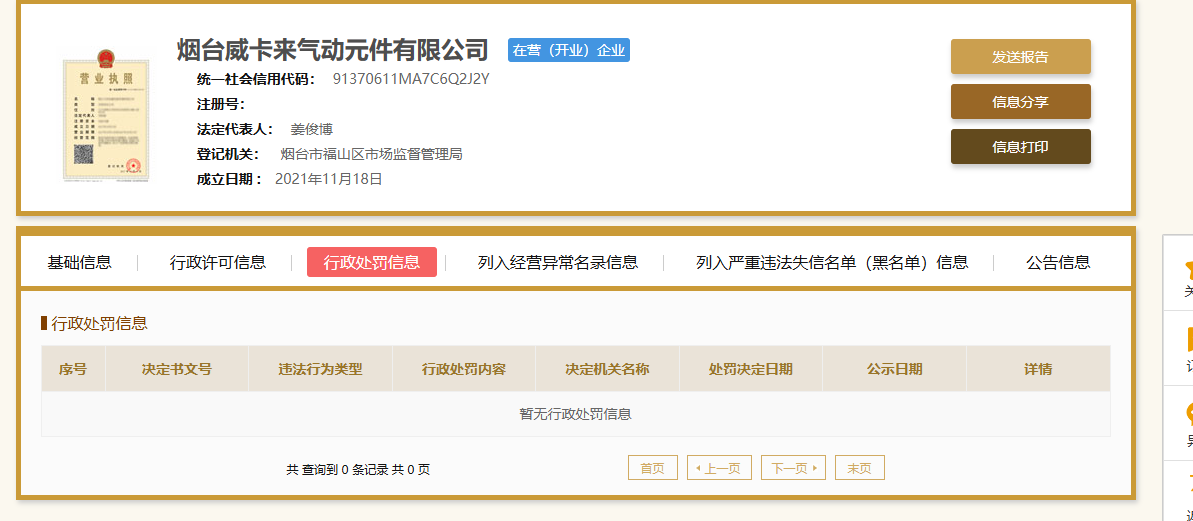Click 详情 column header
This screenshot has height=521, width=1193.
(x=1038, y=369)
